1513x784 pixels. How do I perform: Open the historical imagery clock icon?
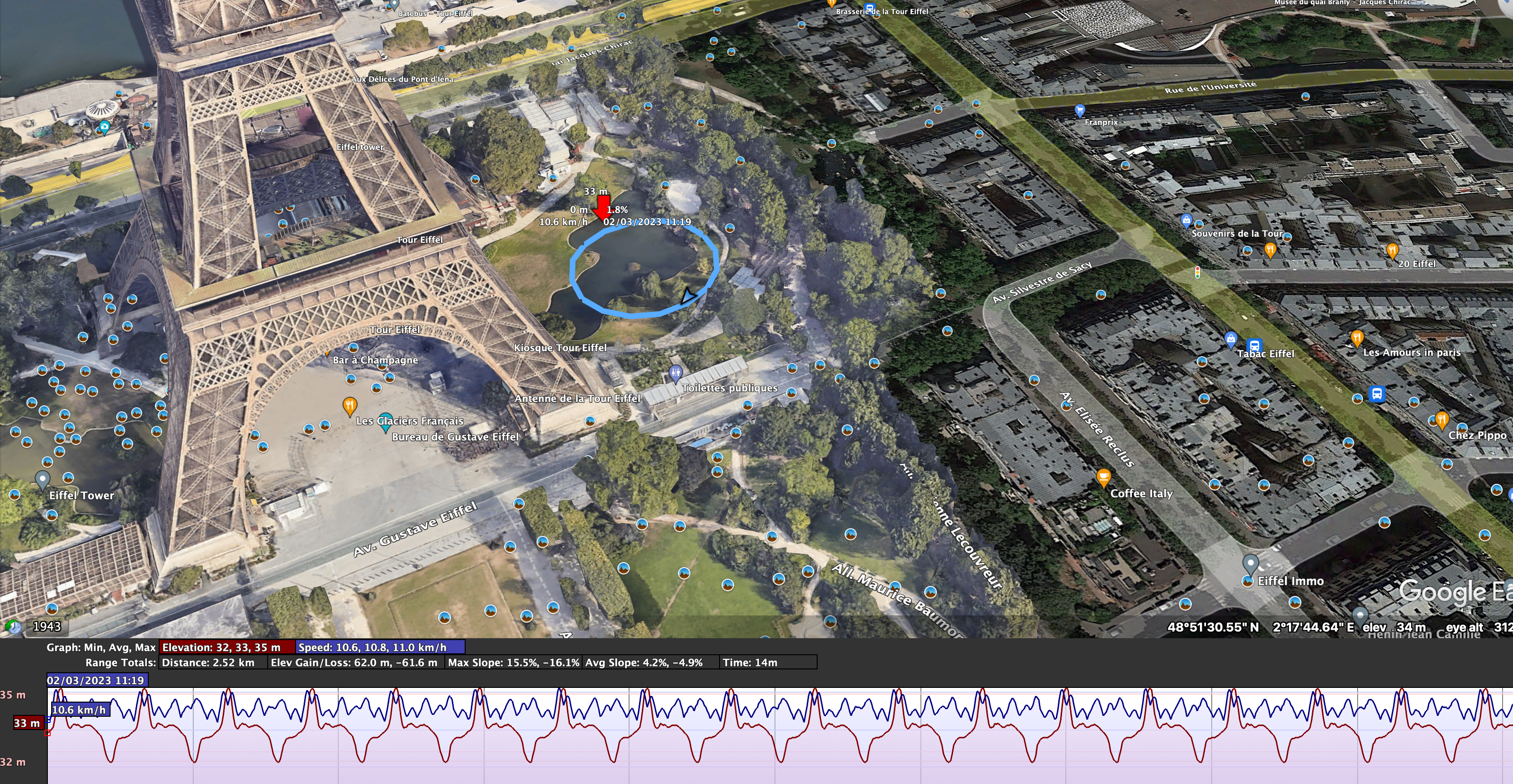pyautogui.click(x=12, y=627)
